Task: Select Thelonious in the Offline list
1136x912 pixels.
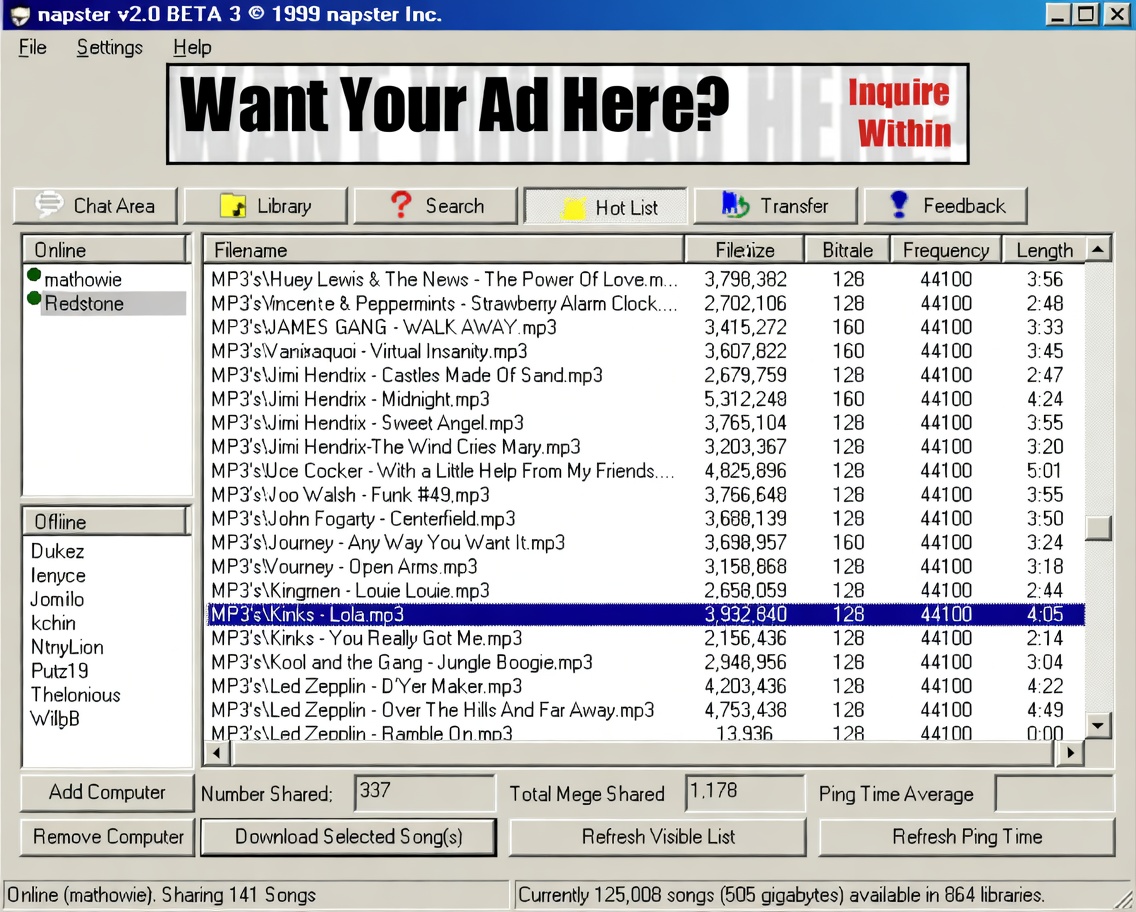Action: [x=75, y=695]
